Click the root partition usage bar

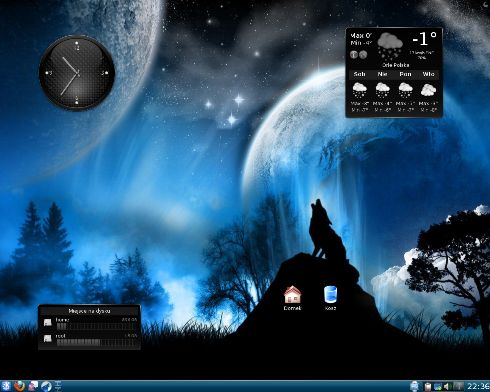pos(97,343)
